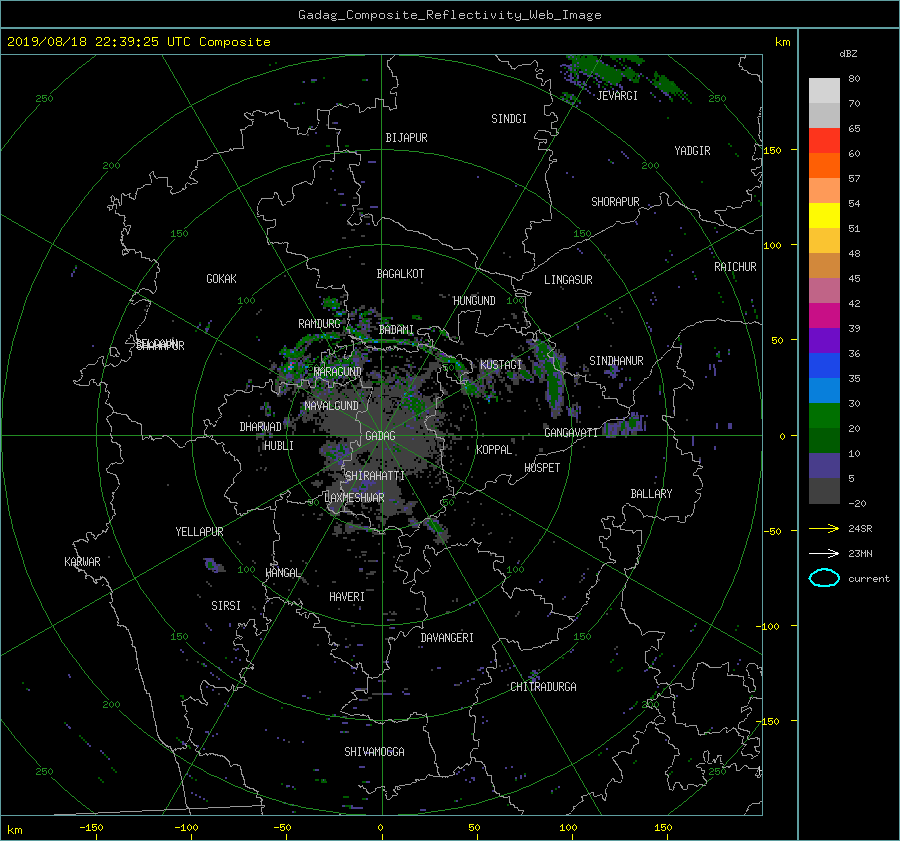
Task: Click the purple 39 dBZ color swatch
Action: tap(824, 340)
